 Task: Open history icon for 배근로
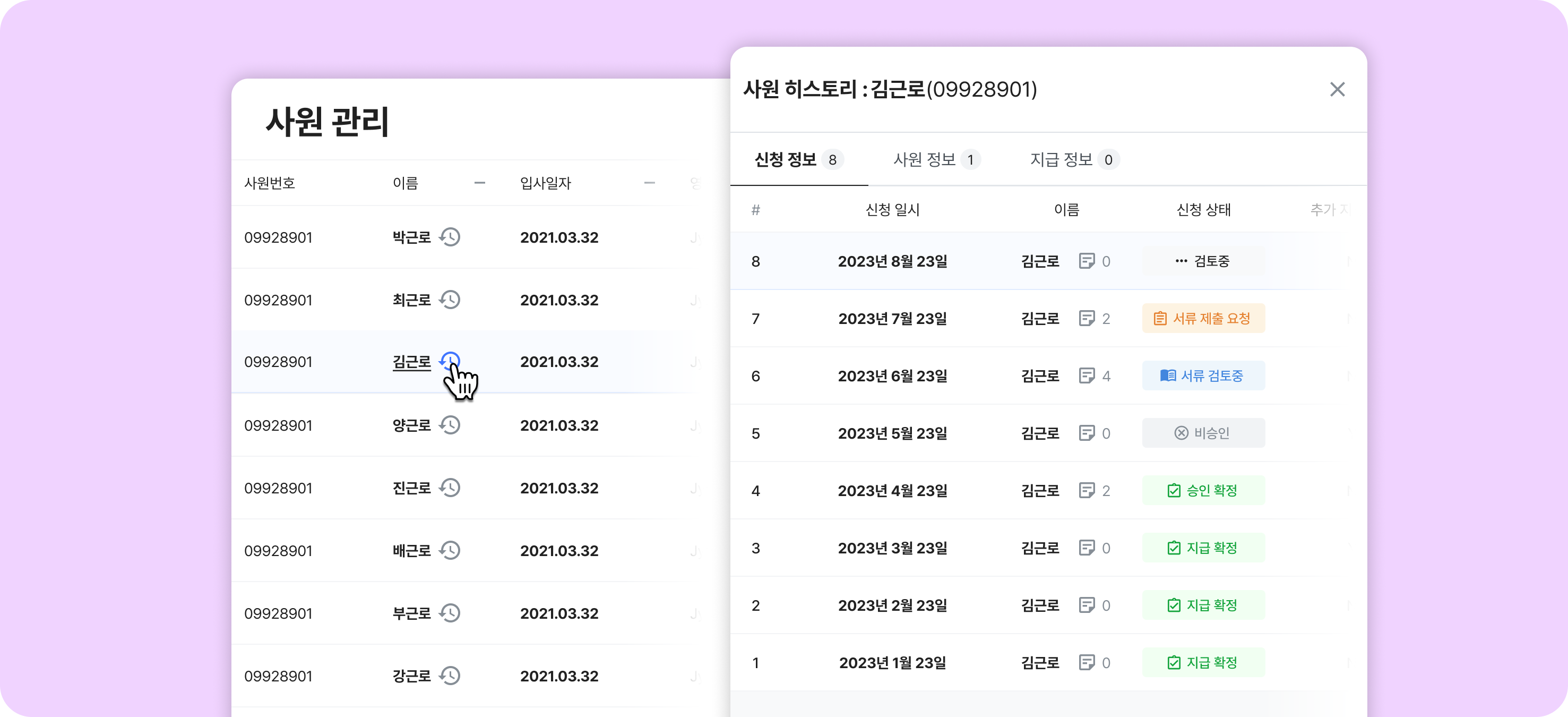450,551
